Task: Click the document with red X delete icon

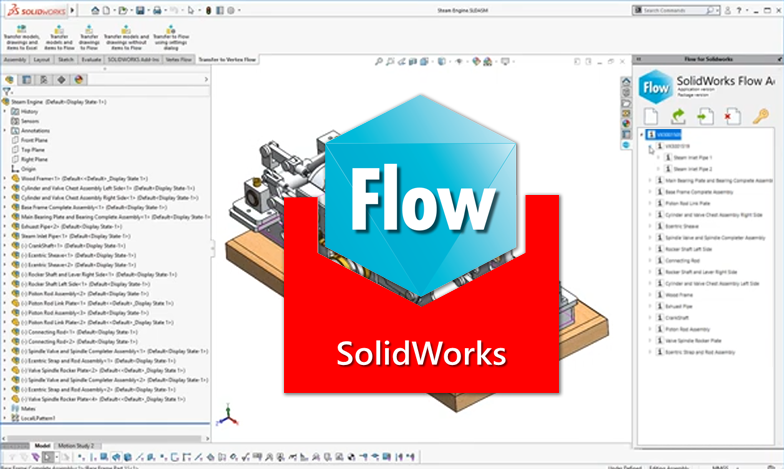Action: tap(732, 116)
